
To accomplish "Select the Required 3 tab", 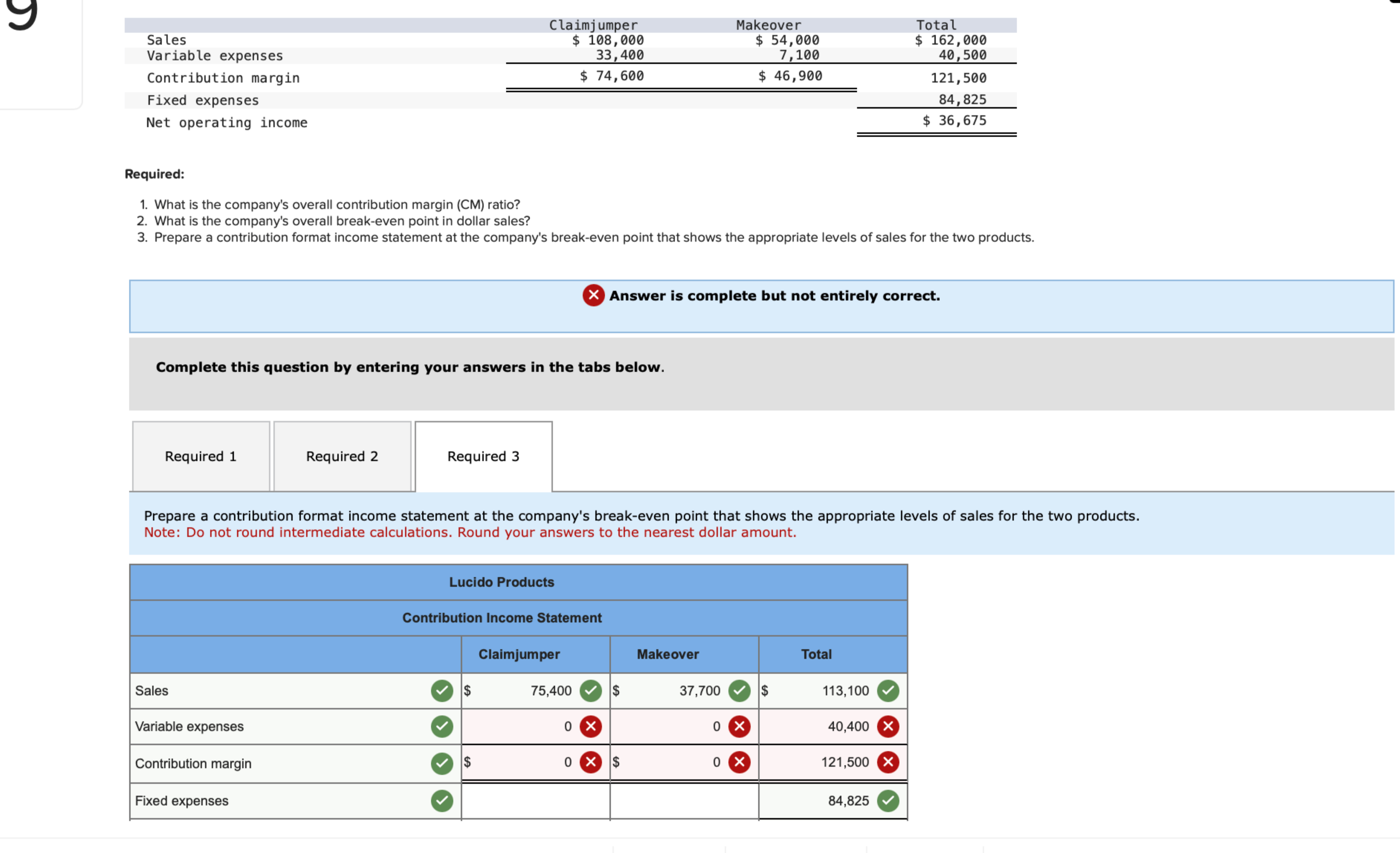I will click(484, 456).
